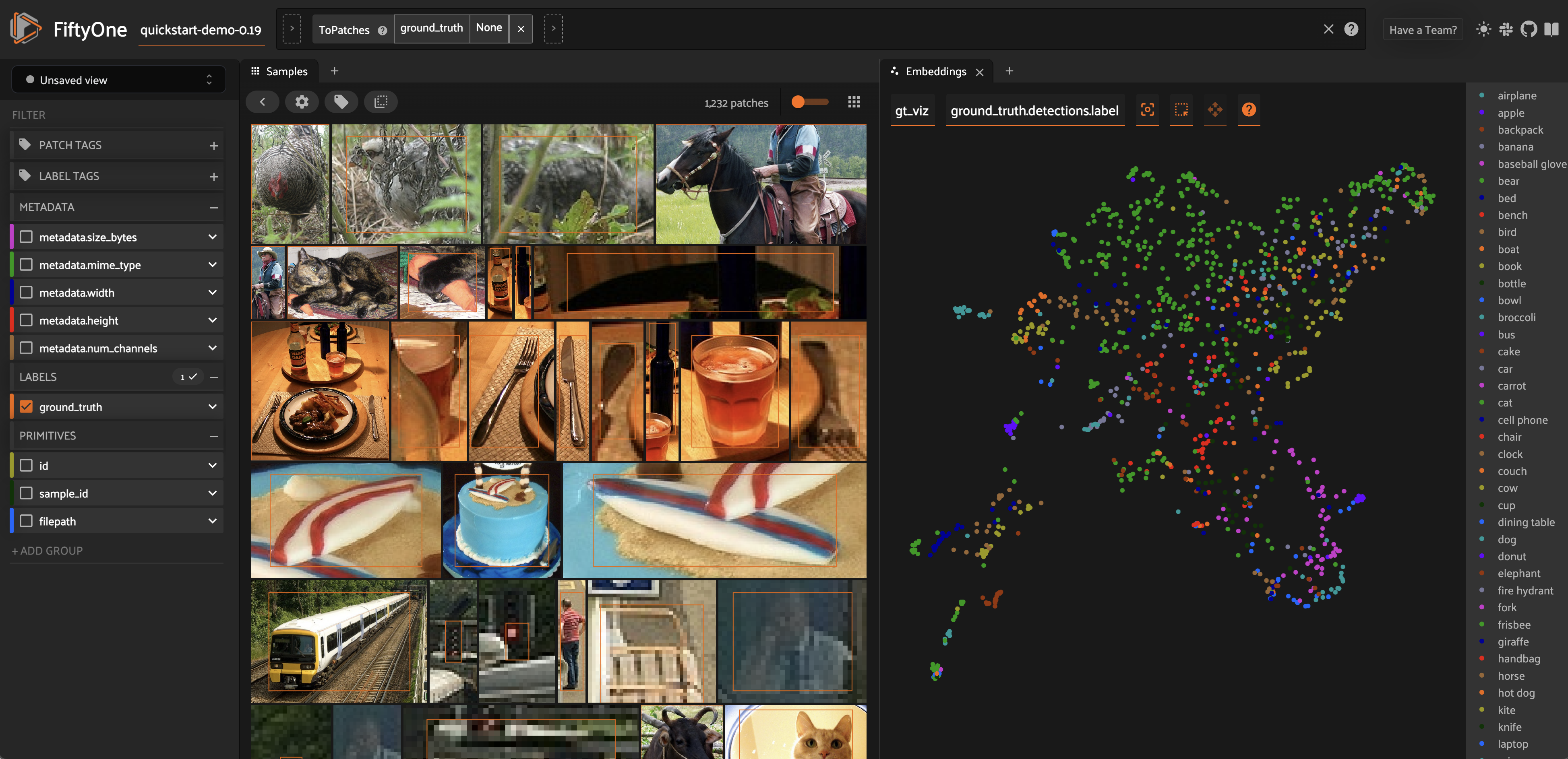This screenshot has height=759, width=1568.
Task: Open the view bar help icon
Action: (x=1351, y=29)
